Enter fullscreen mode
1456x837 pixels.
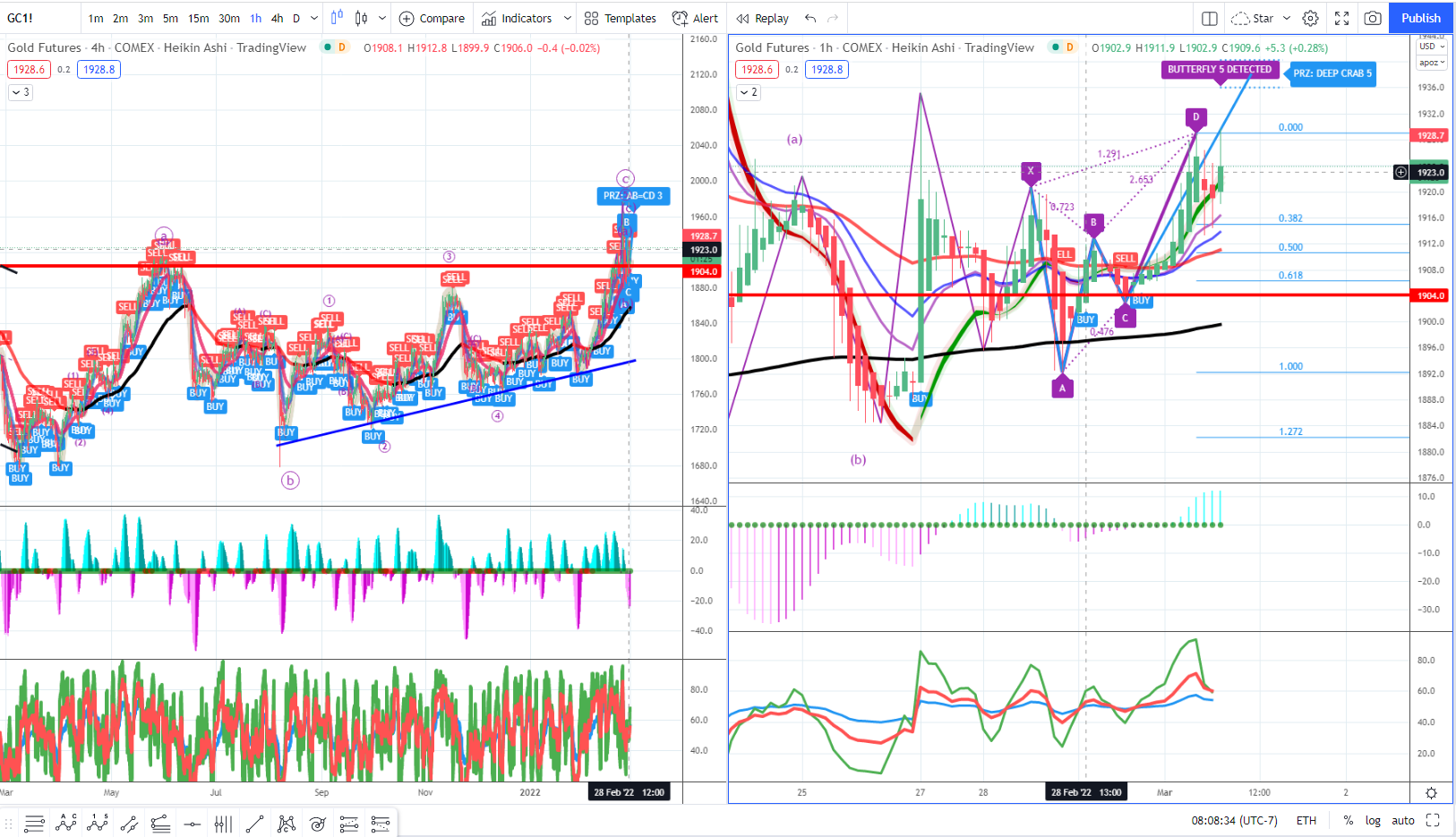pos(1341,18)
